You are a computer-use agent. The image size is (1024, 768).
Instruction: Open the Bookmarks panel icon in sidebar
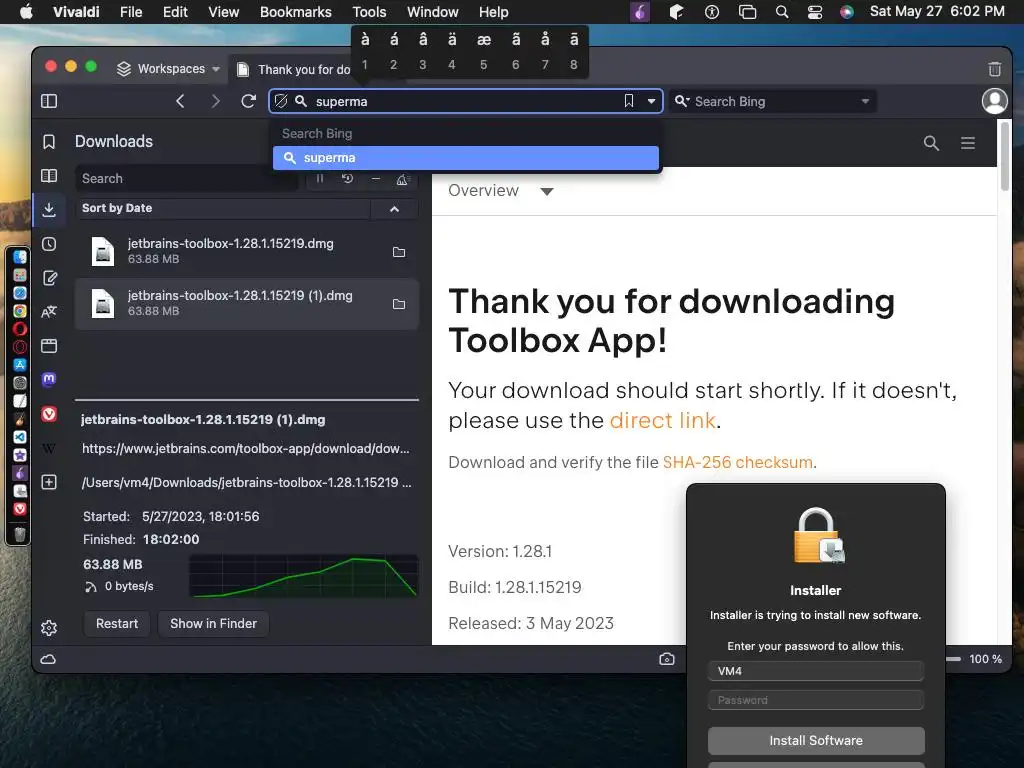[49, 142]
